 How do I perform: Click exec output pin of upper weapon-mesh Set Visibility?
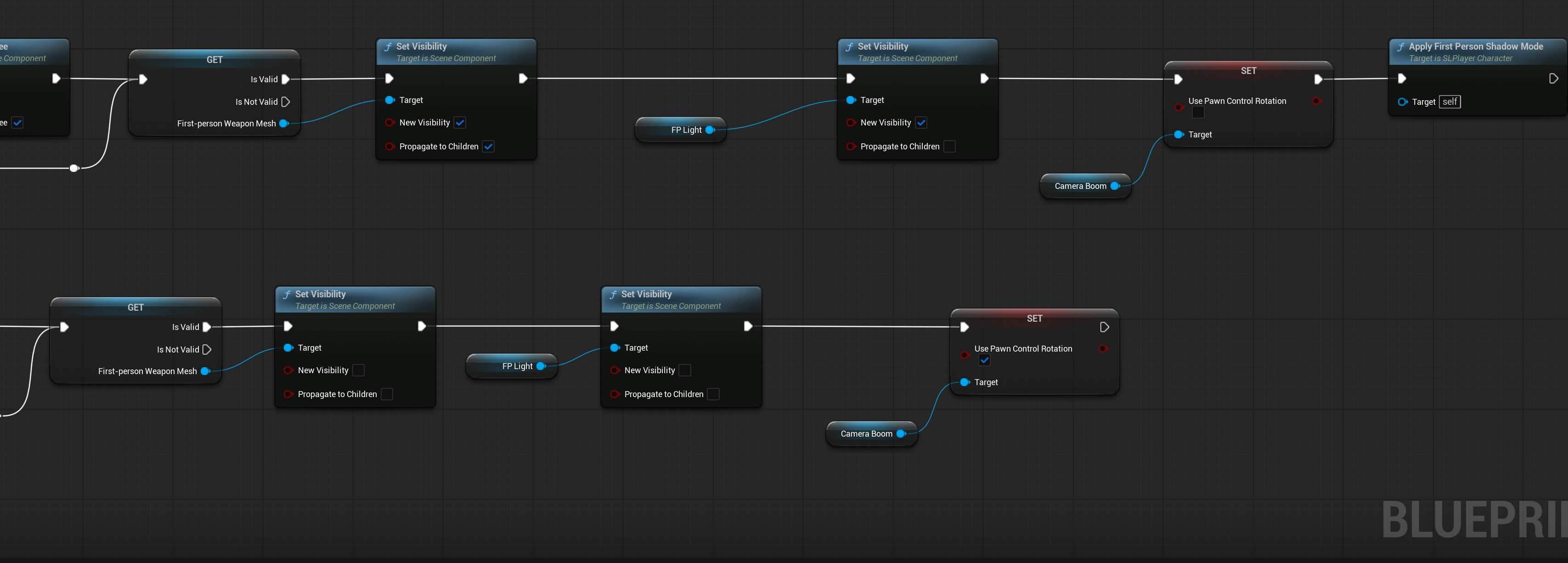(523, 79)
